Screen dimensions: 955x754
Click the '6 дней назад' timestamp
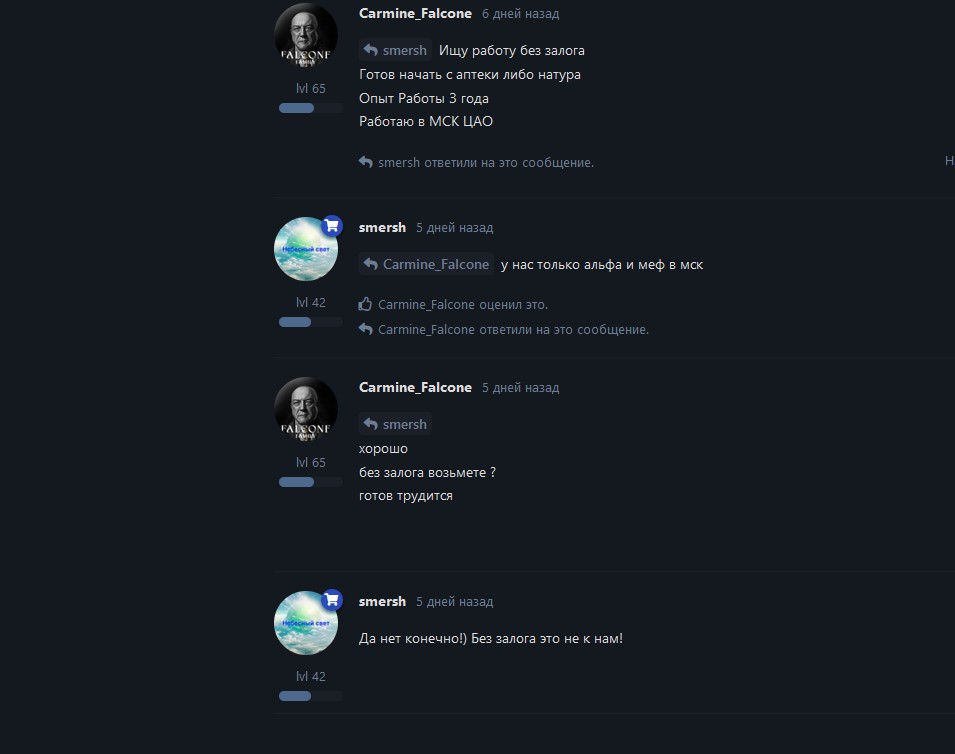[x=521, y=13]
